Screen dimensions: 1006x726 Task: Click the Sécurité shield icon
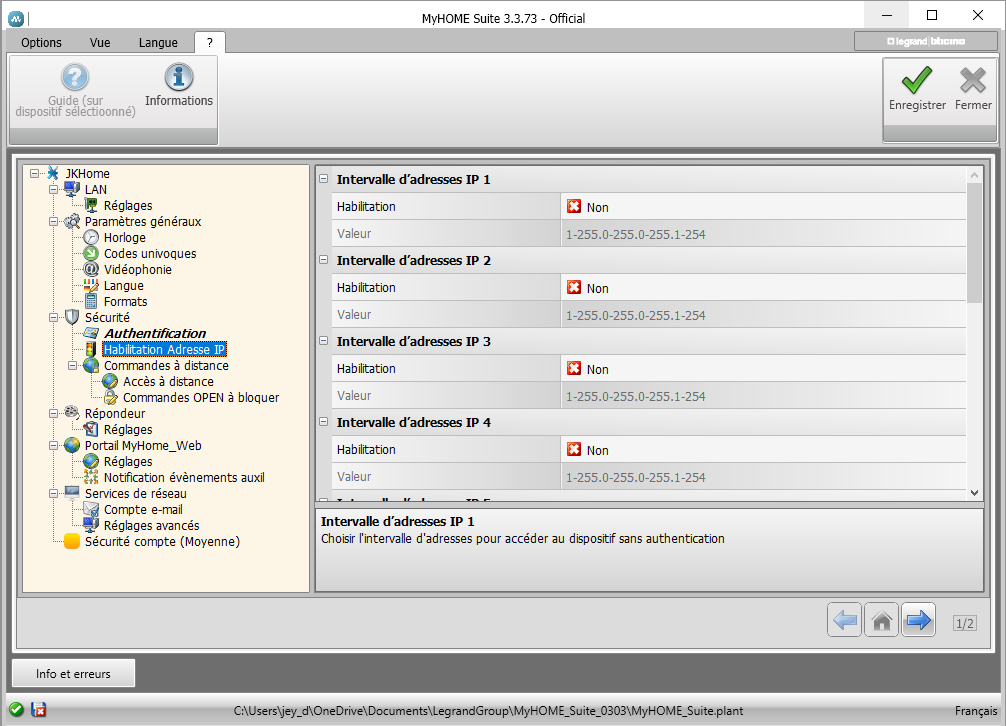point(72,317)
